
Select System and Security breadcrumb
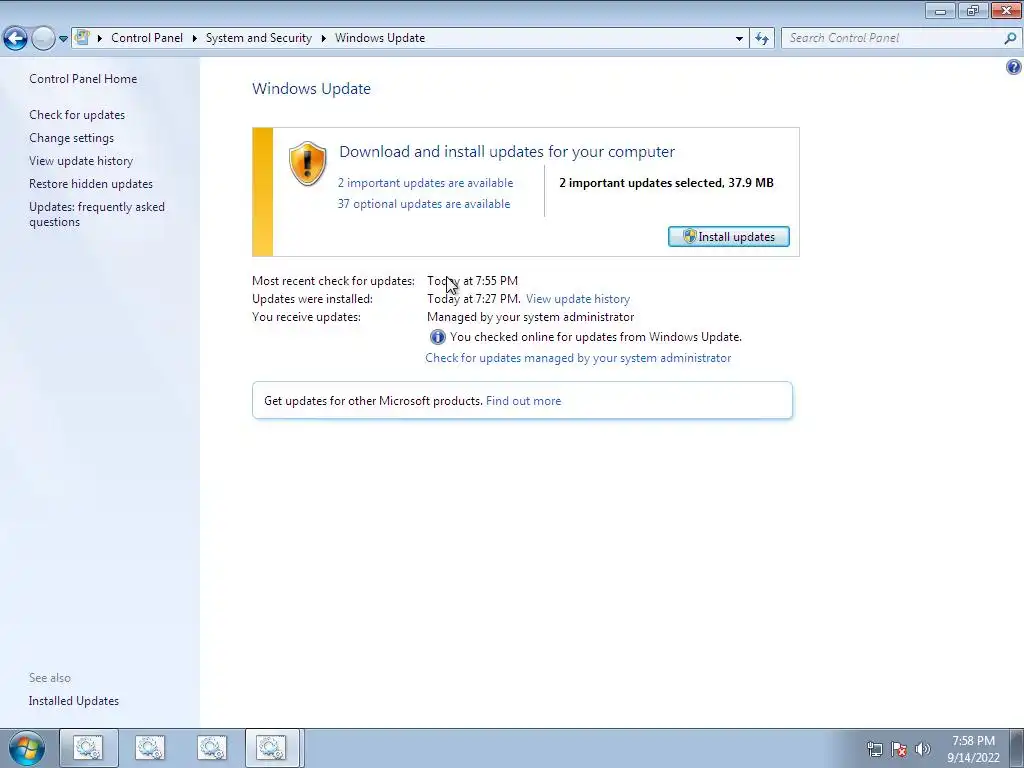click(x=259, y=38)
